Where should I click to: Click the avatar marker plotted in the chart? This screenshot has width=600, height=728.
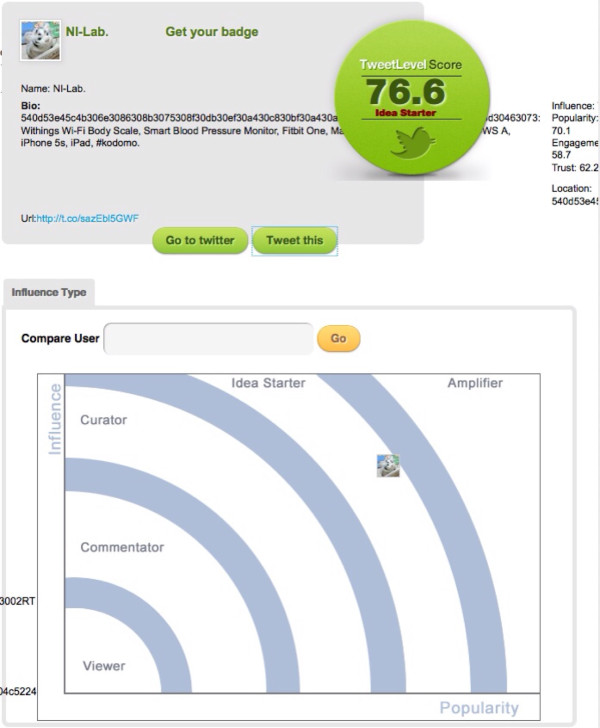(x=388, y=466)
